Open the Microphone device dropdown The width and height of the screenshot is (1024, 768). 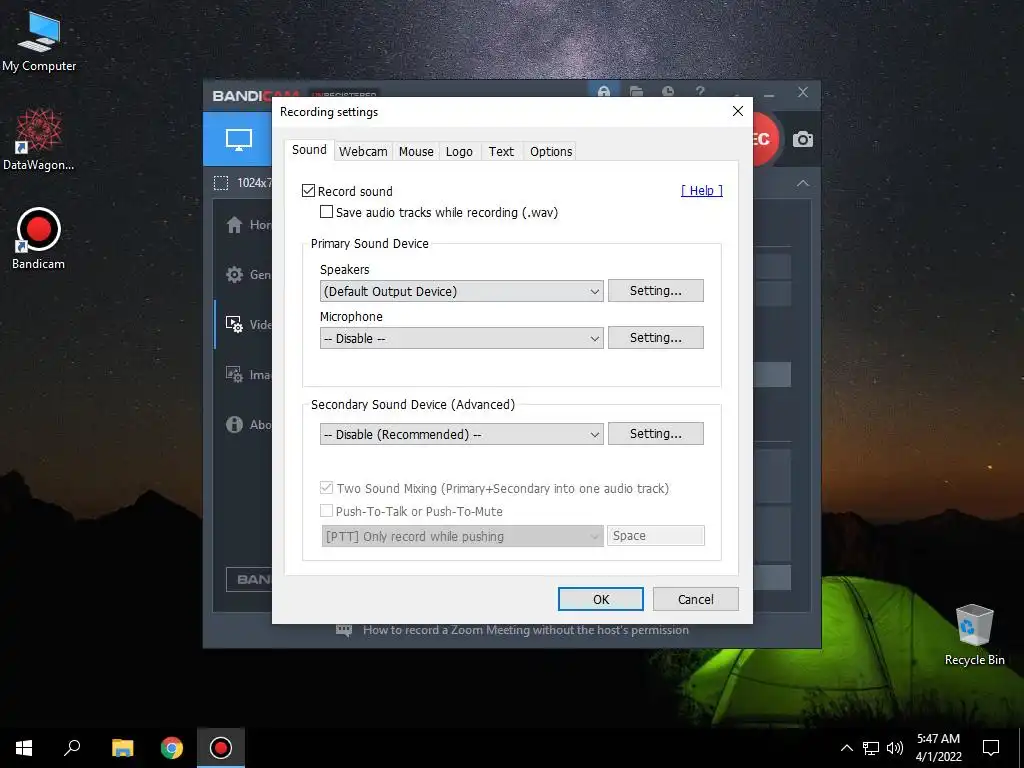[x=462, y=338]
